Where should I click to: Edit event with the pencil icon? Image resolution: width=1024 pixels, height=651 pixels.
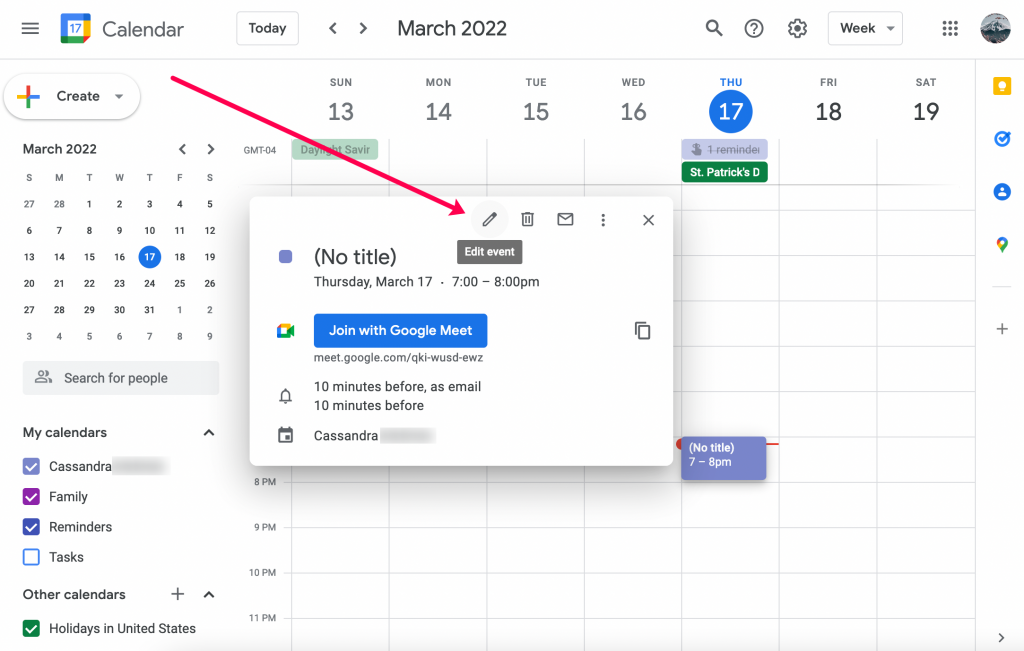click(x=490, y=220)
